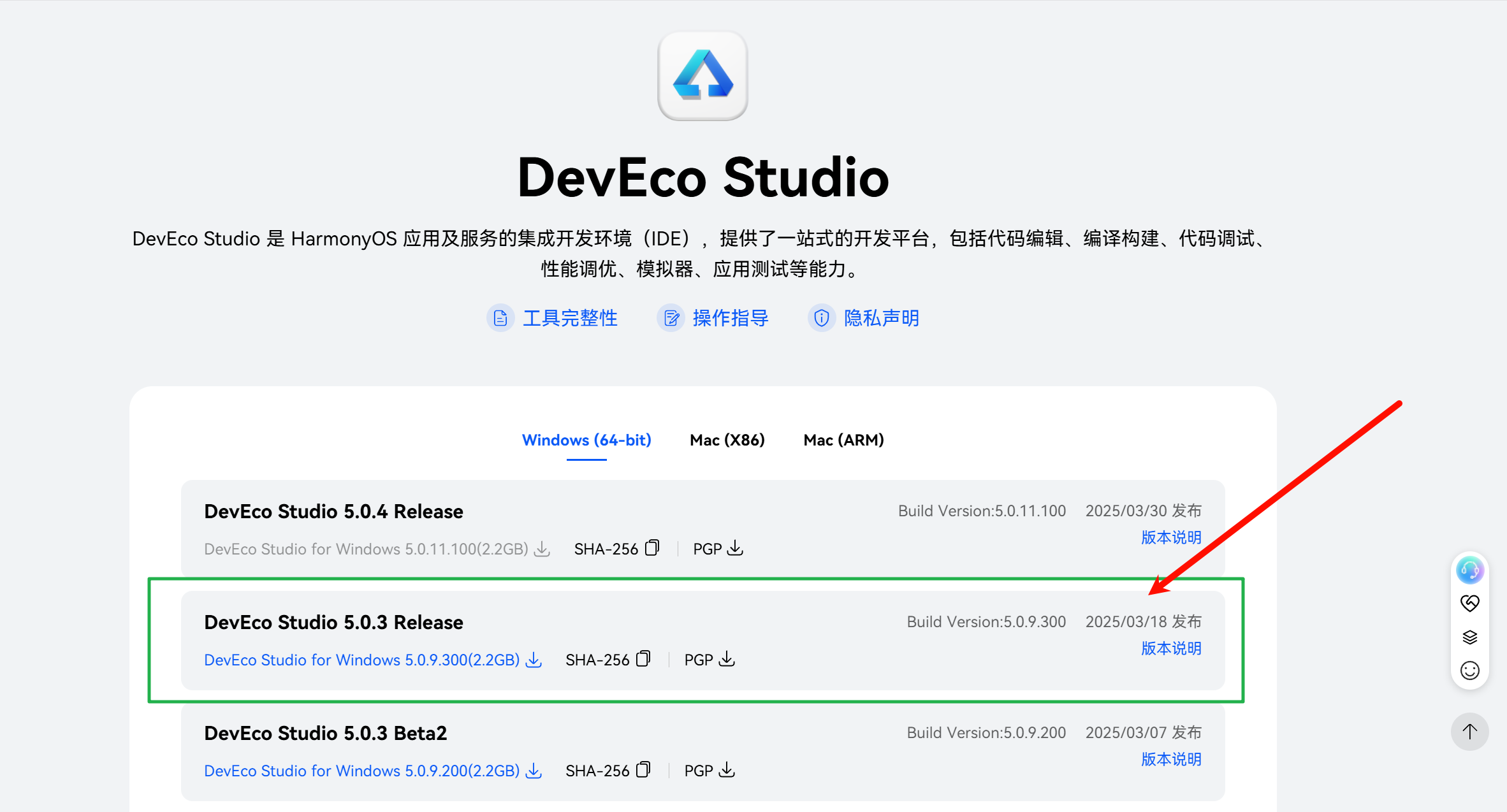Click the 2025/03/18 发布 date
The height and width of the screenshot is (812, 1507).
[1144, 621]
